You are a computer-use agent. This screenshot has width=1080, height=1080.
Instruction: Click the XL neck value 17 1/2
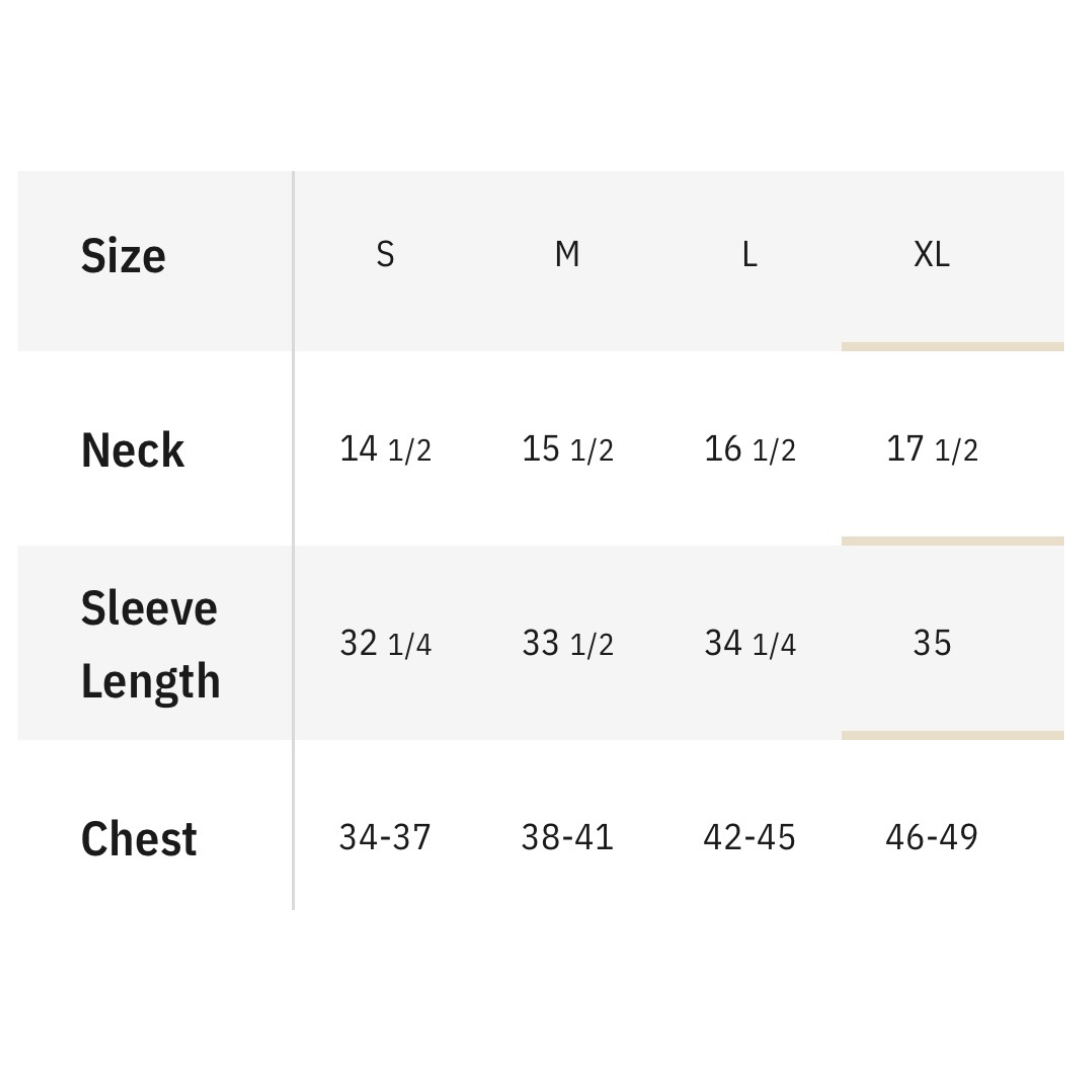[931, 449]
